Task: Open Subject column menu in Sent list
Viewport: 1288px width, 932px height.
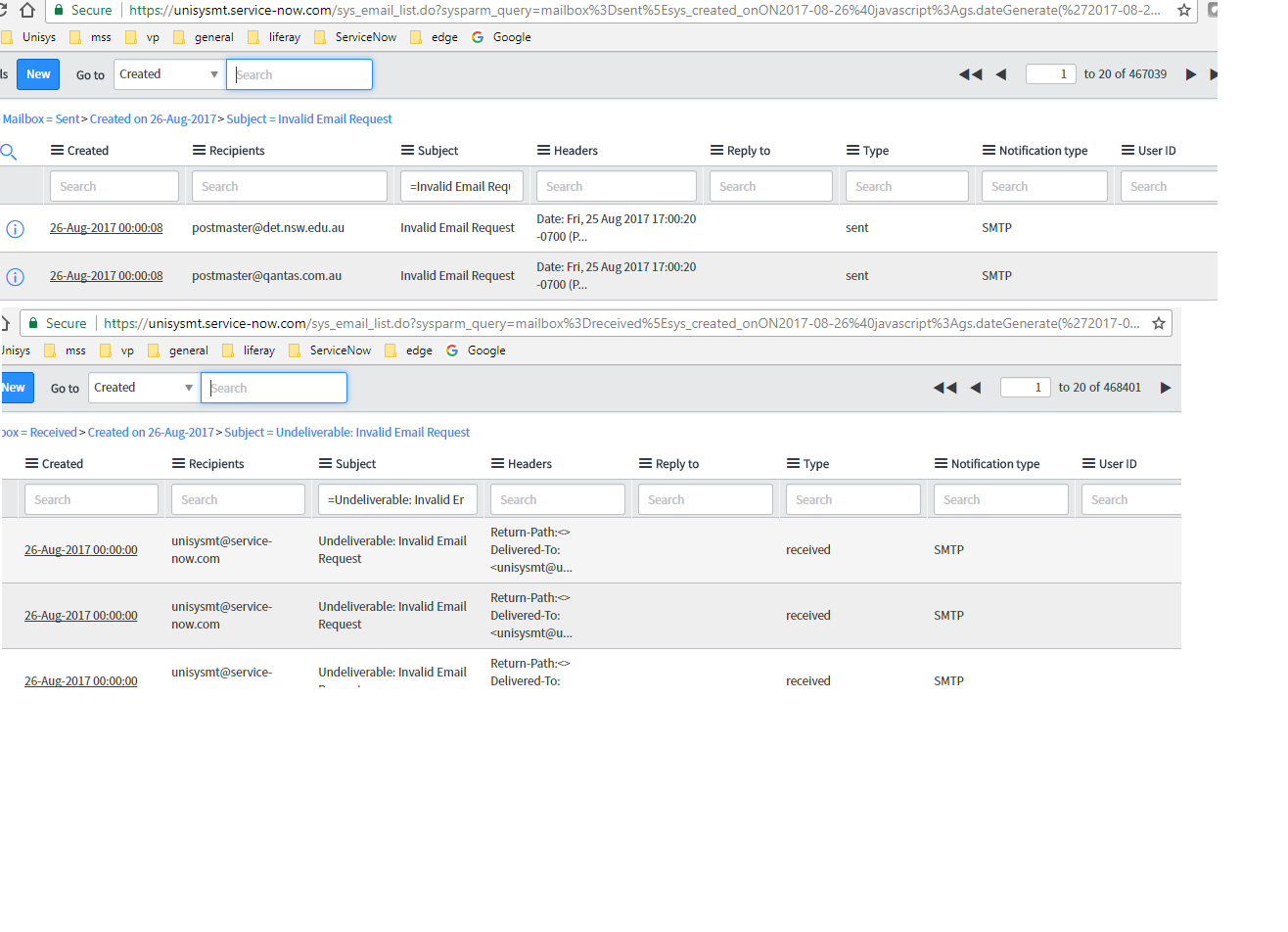Action: (407, 151)
